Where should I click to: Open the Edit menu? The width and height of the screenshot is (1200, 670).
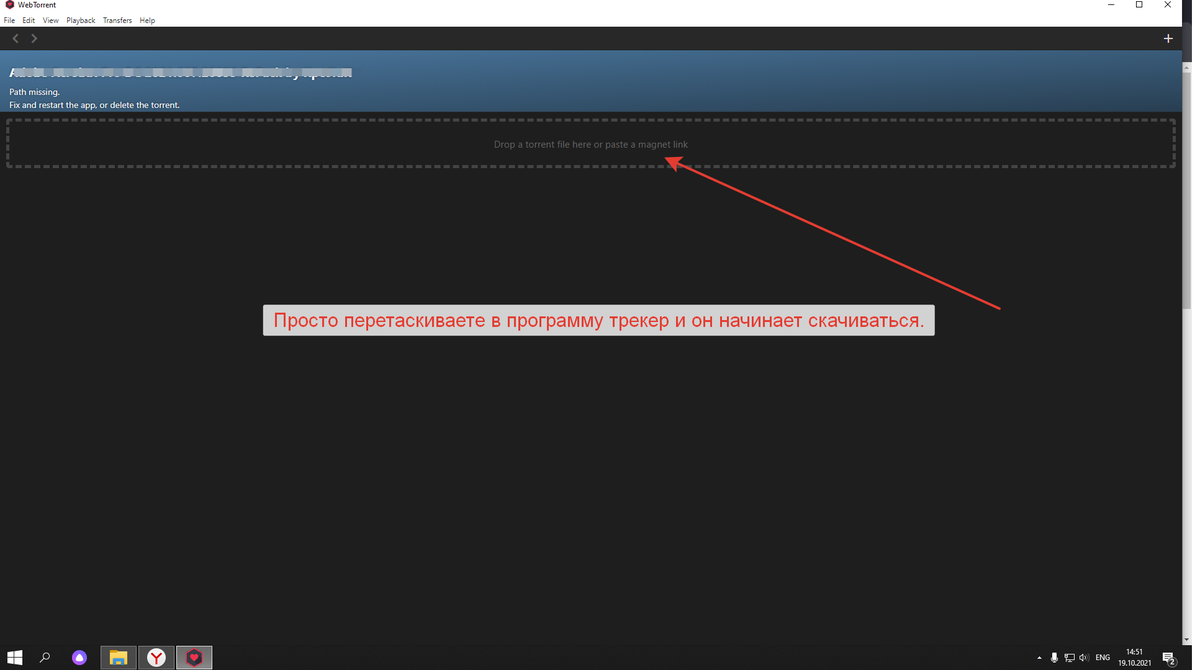tap(29, 20)
